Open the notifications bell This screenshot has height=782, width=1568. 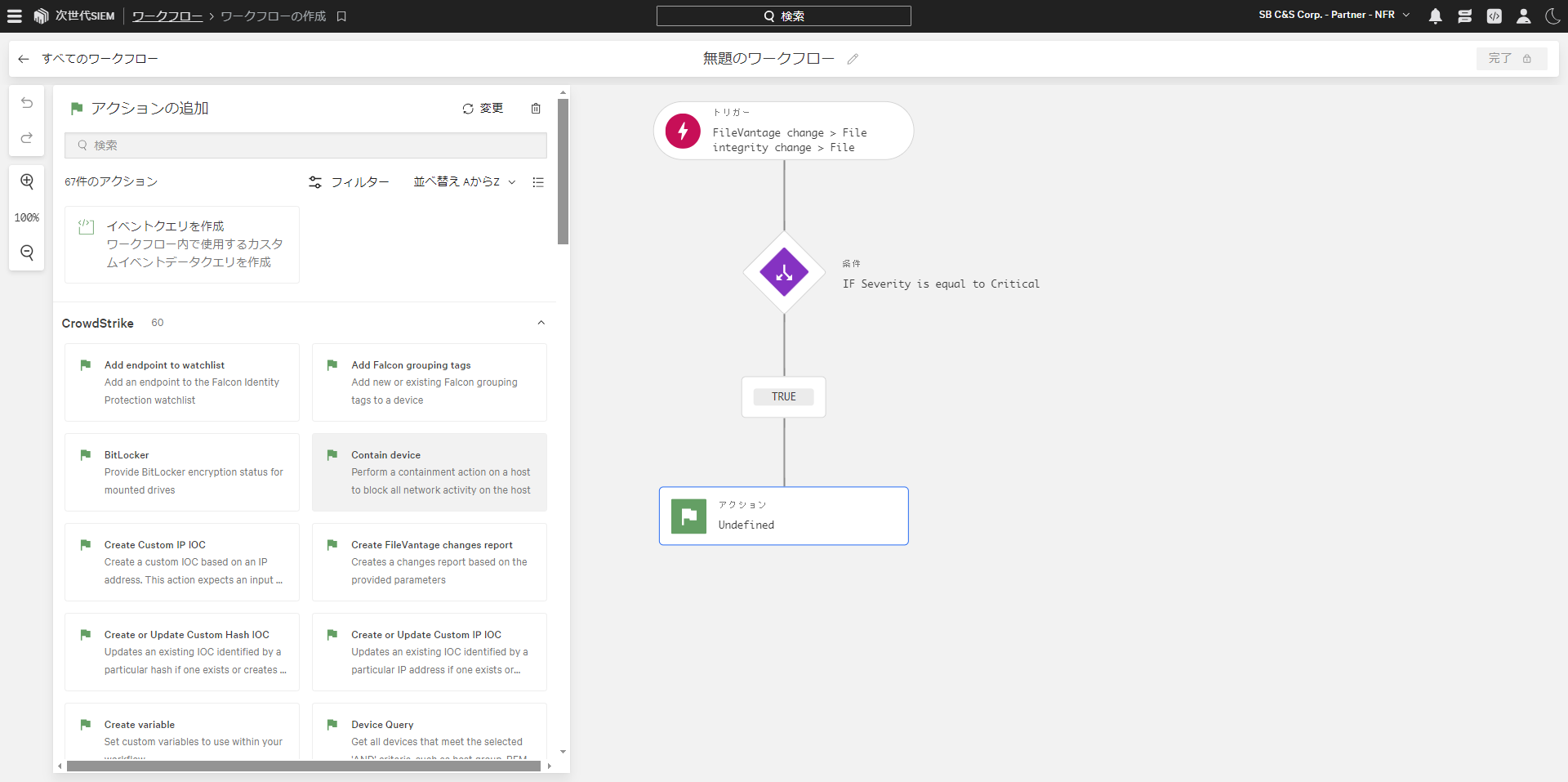coord(1435,16)
